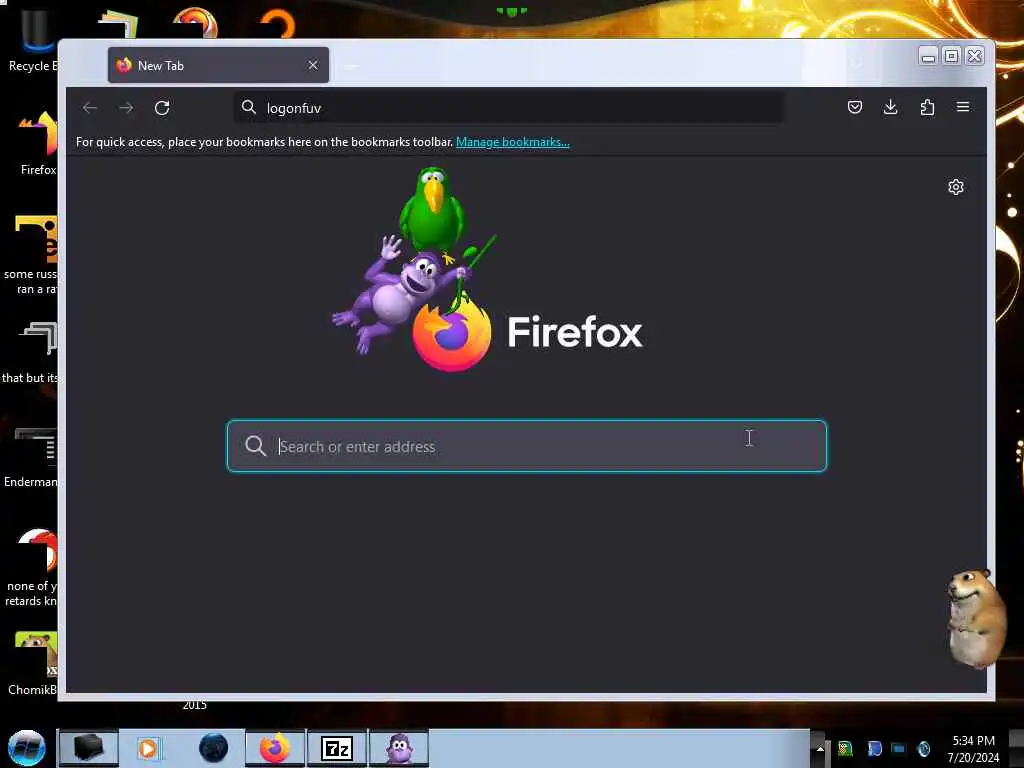The width and height of the screenshot is (1024, 768).
Task: Close the New Tab tab
Action: point(313,65)
